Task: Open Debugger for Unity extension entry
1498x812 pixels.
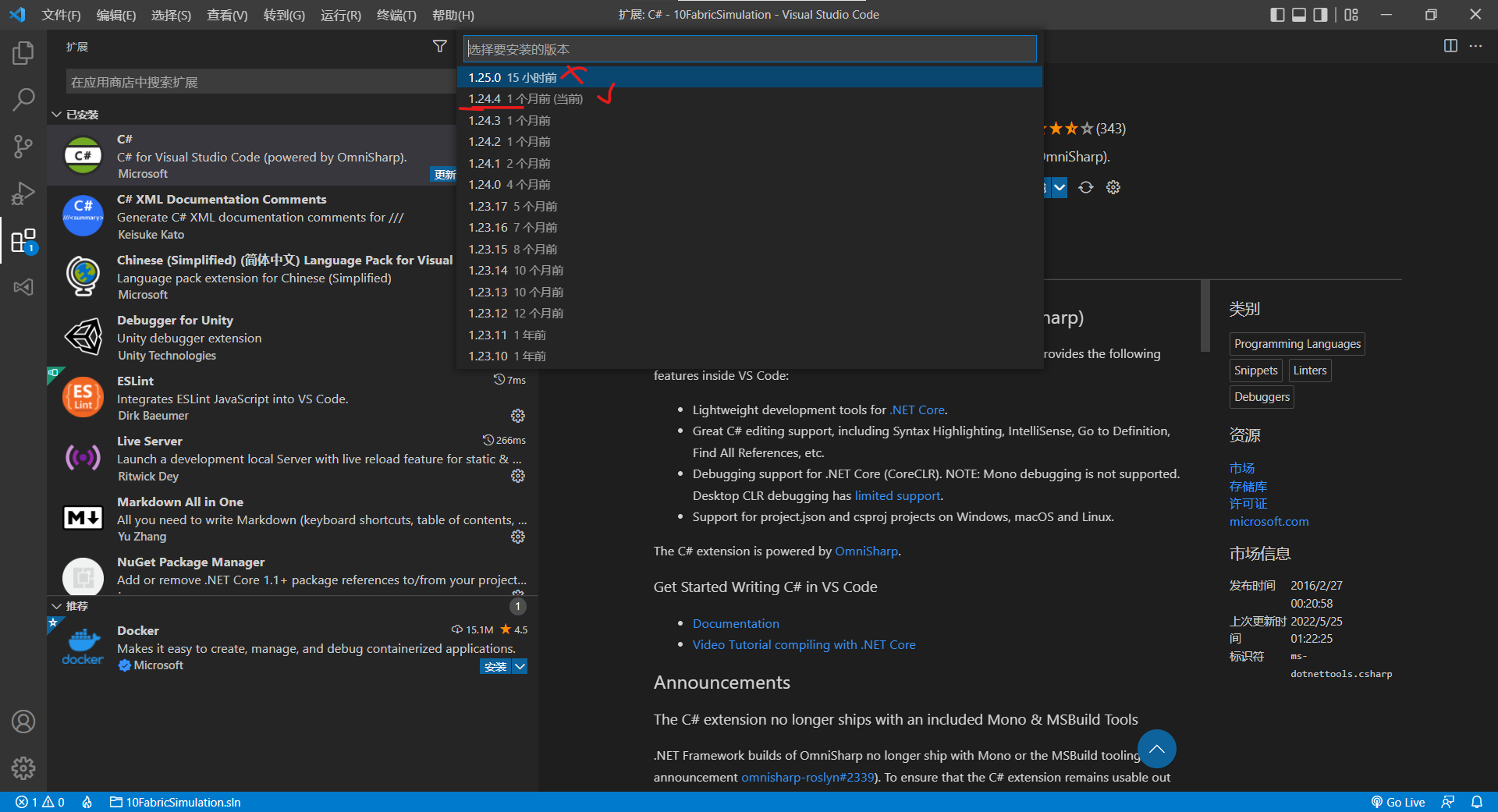Action: point(293,337)
